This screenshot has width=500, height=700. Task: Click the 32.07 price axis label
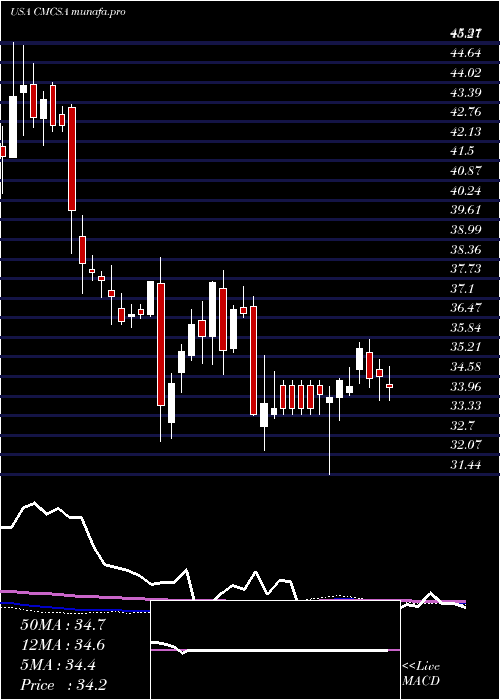(466, 445)
